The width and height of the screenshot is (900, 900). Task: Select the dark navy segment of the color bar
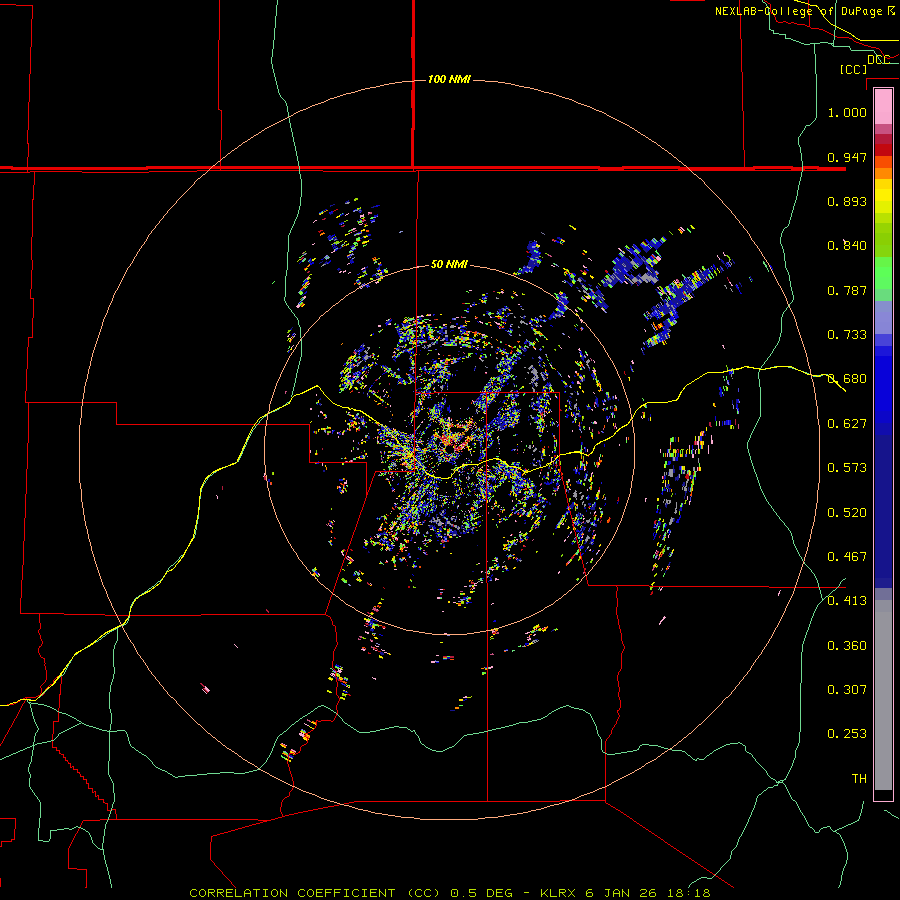(x=883, y=511)
